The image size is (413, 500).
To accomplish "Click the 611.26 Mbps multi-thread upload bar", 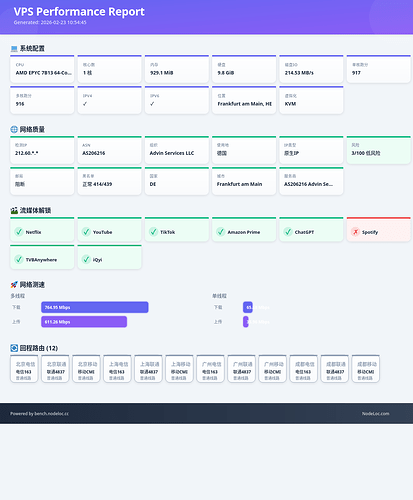I will (84, 322).
